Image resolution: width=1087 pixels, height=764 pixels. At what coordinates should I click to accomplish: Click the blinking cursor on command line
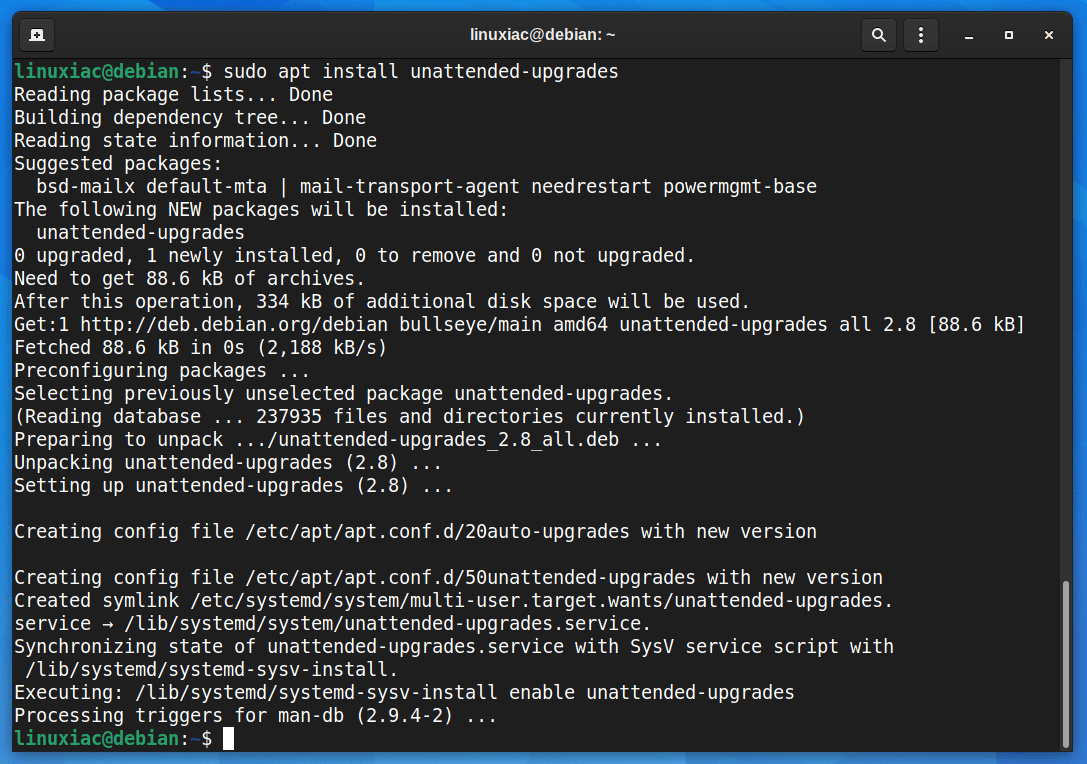point(228,738)
